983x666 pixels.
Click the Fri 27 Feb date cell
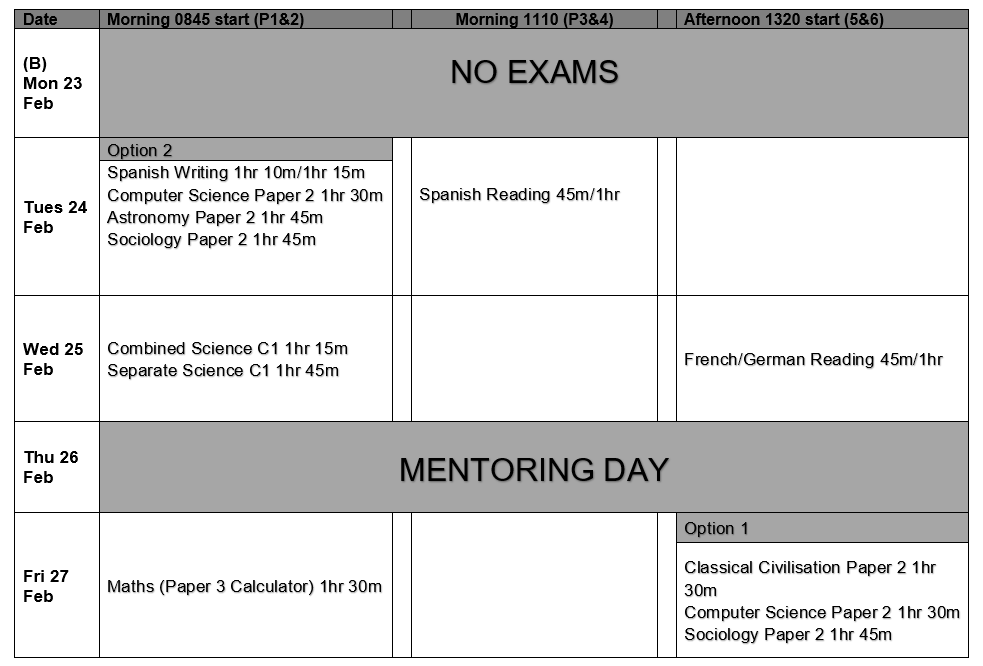tap(46, 586)
